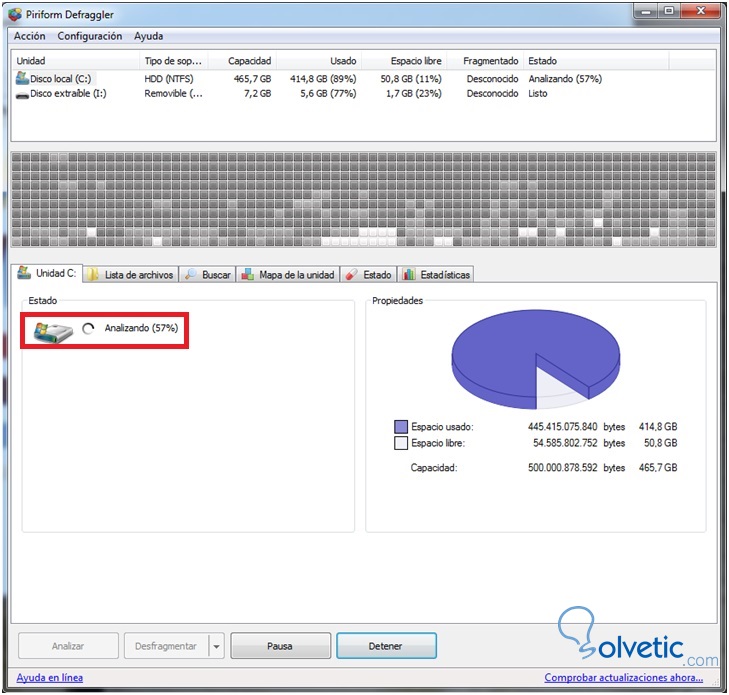Sort by the Tipo de sop... column header

(173, 61)
